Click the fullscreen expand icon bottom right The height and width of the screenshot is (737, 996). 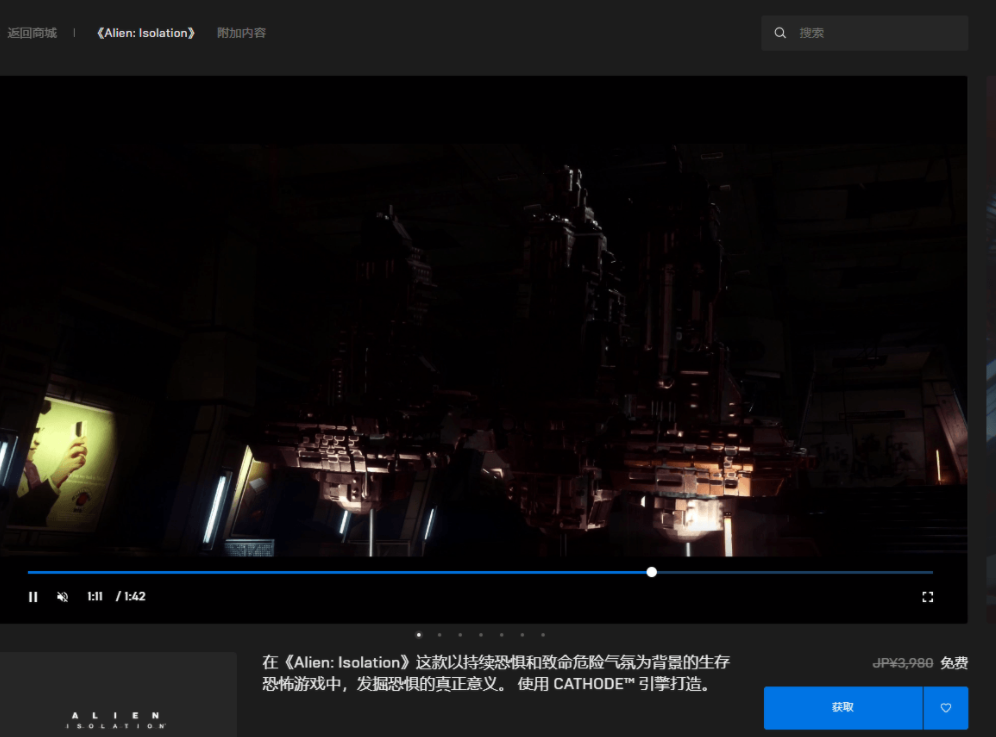[x=927, y=596]
